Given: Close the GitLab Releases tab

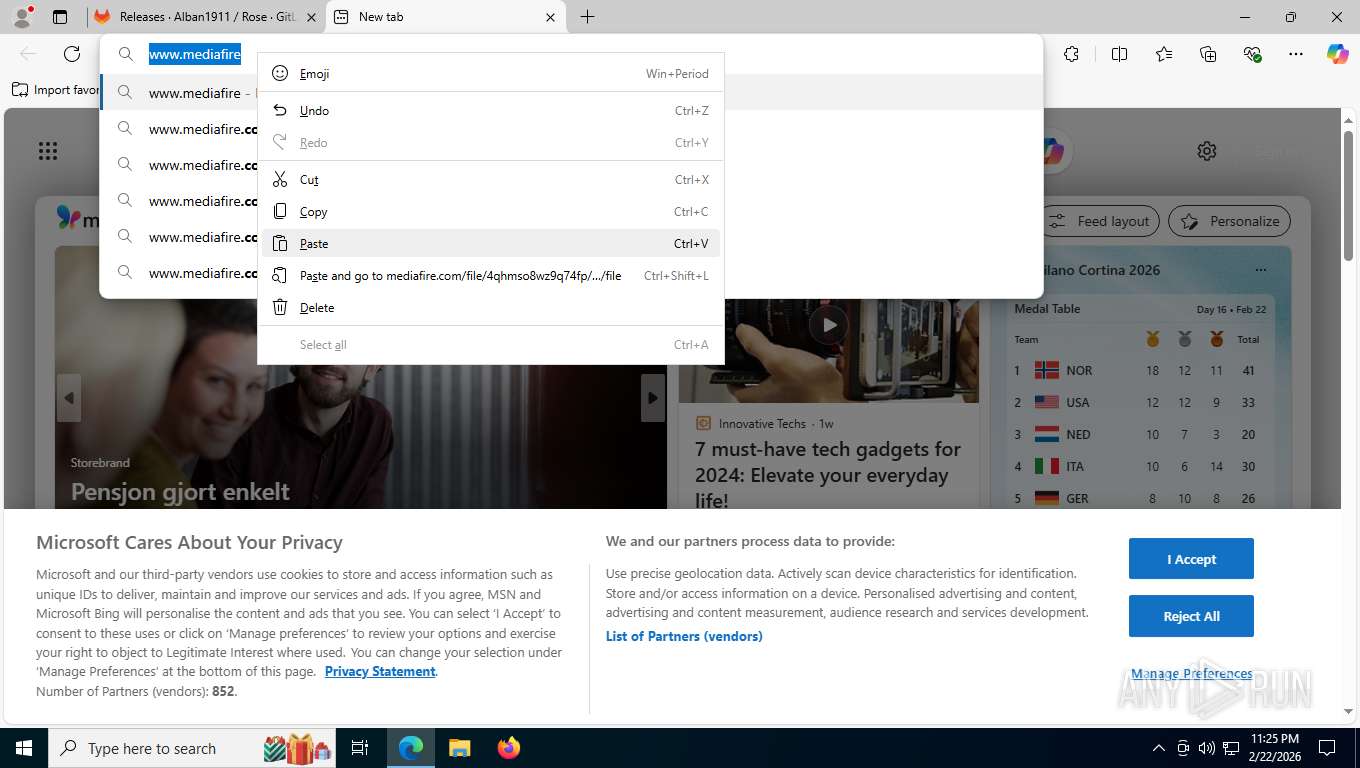Looking at the screenshot, I should (x=310, y=17).
